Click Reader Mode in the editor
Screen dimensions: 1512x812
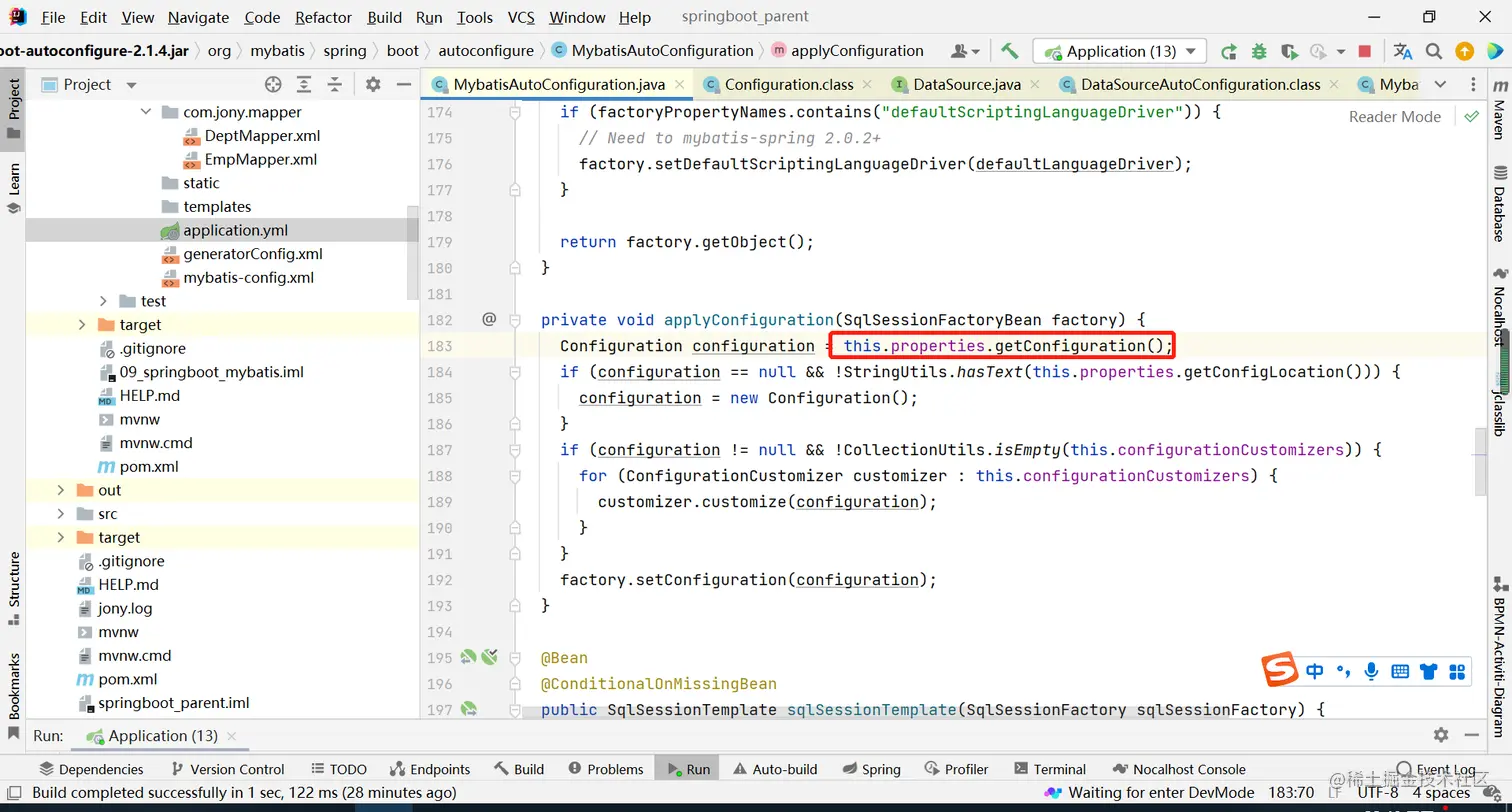click(1395, 116)
